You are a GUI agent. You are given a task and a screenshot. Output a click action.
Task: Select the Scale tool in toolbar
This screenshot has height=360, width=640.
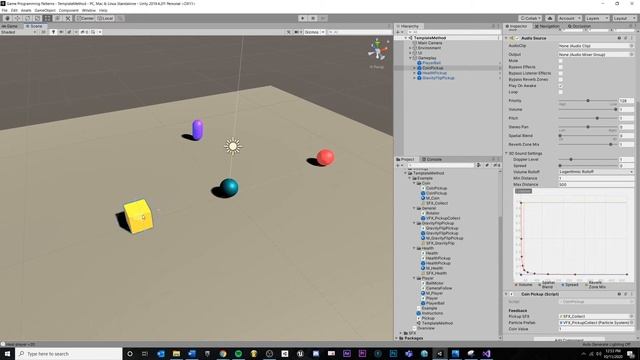coord(38,18)
